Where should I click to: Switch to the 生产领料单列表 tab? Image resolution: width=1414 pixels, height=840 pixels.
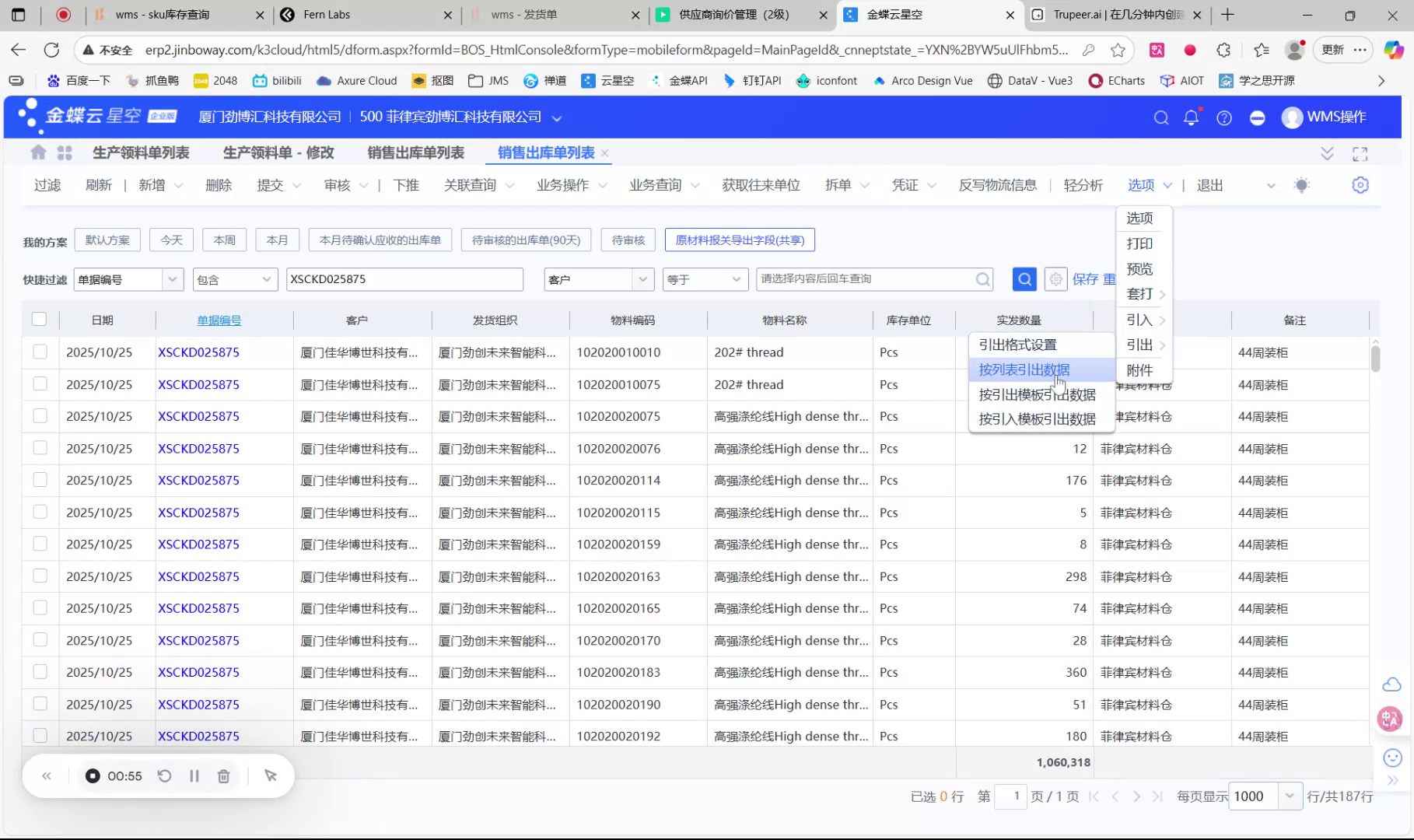(141, 152)
